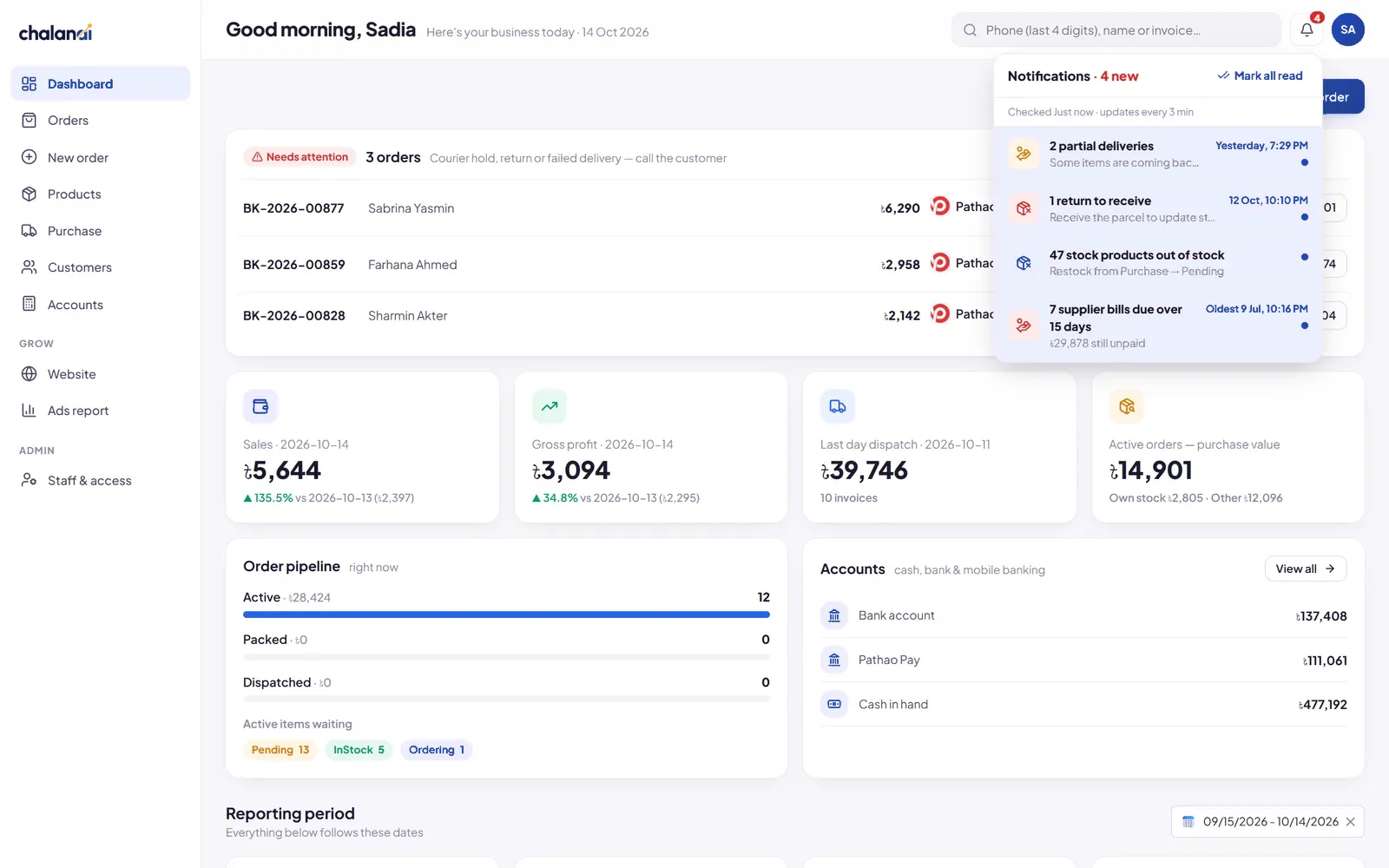The width and height of the screenshot is (1389, 868).
Task: Click the Packed pipeline progress bar
Action: (x=506, y=657)
